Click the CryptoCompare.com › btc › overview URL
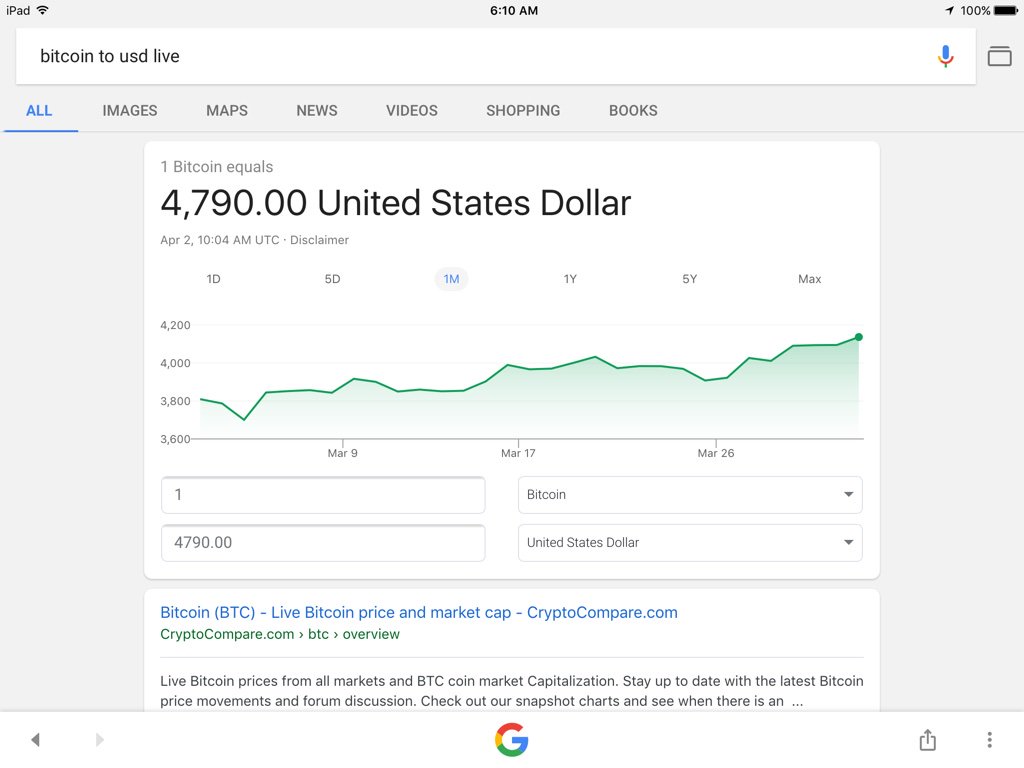The width and height of the screenshot is (1024, 768). pyautogui.click(x=280, y=634)
